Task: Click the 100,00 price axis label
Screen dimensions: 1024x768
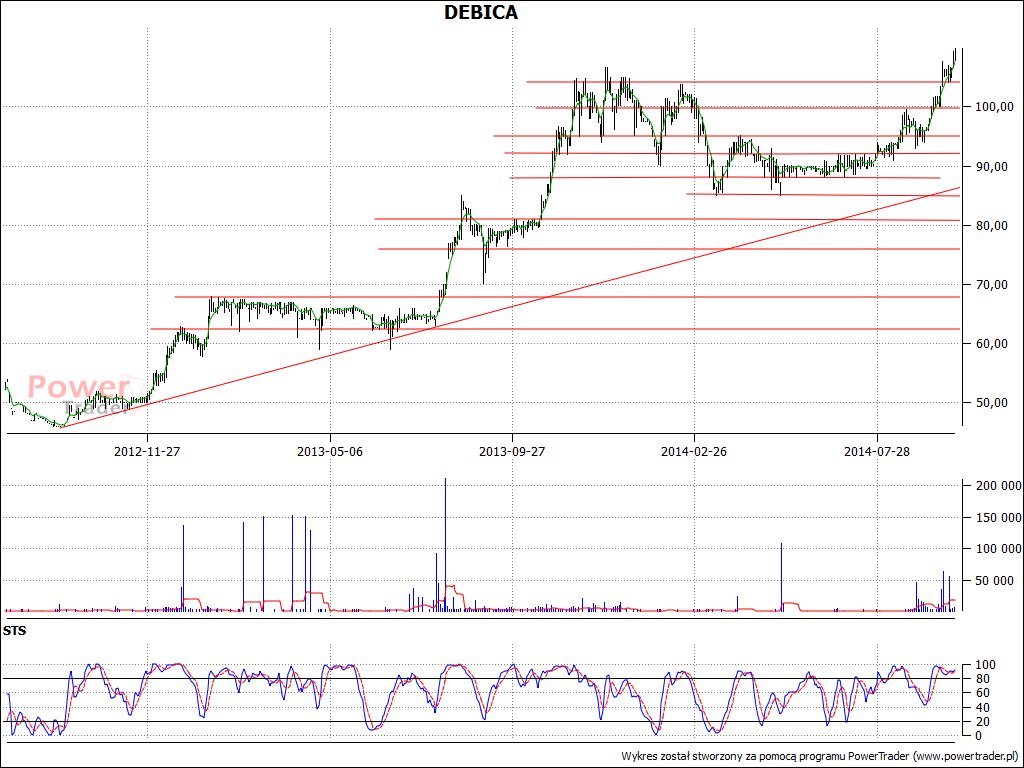Action: [x=994, y=106]
